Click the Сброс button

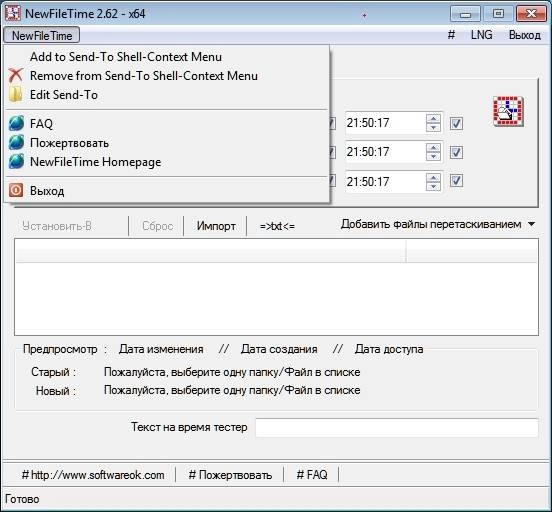tap(157, 226)
